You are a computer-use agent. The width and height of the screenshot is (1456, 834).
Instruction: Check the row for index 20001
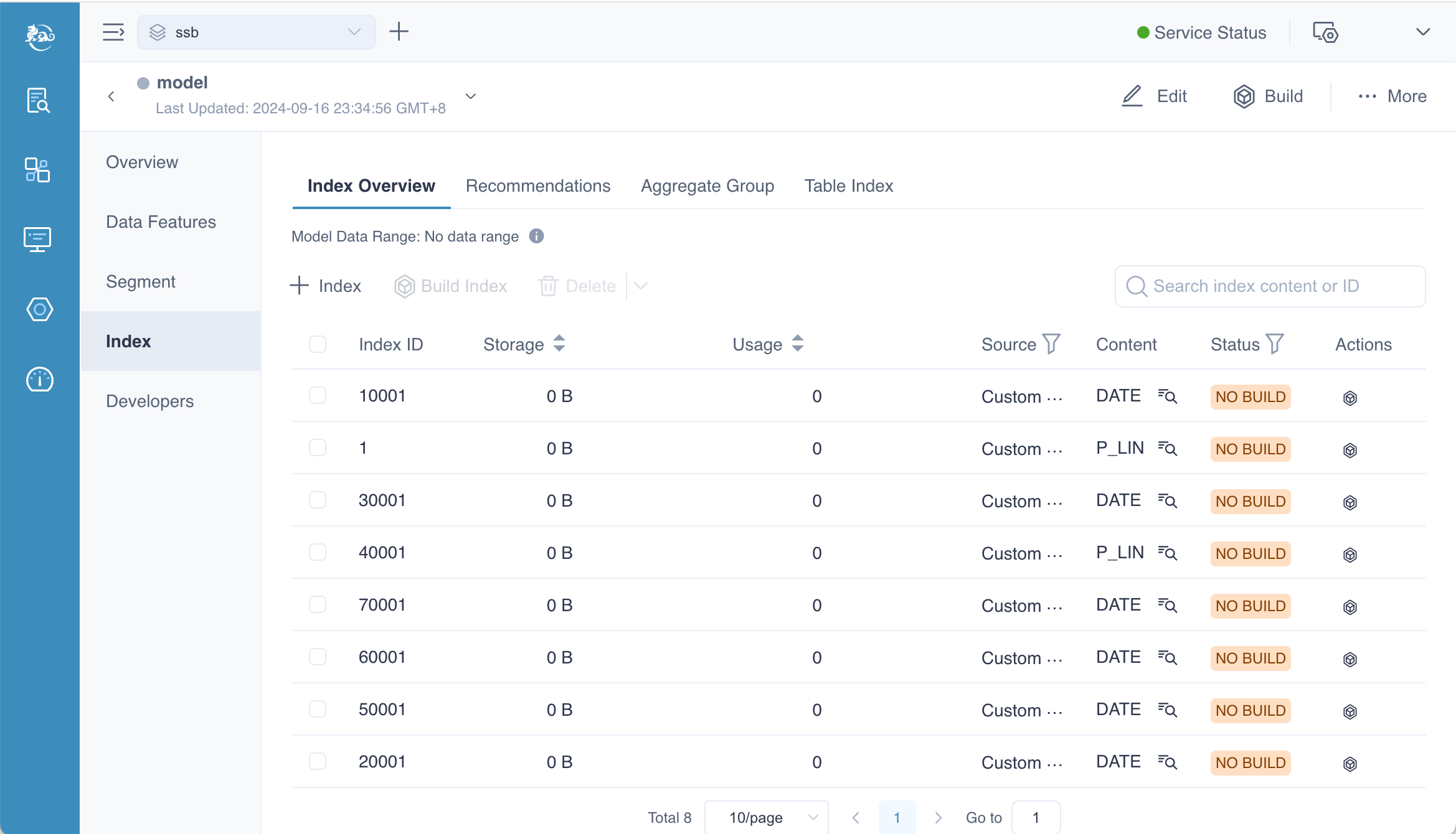pos(318,761)
